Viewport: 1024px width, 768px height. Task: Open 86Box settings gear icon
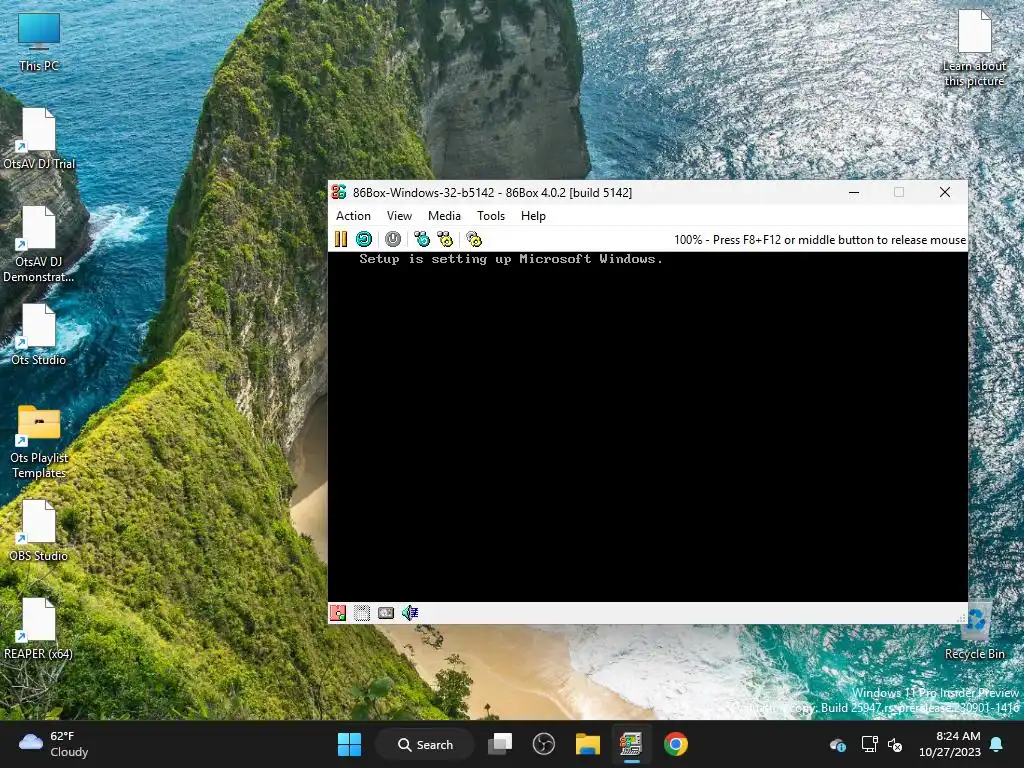pos(474,239)
